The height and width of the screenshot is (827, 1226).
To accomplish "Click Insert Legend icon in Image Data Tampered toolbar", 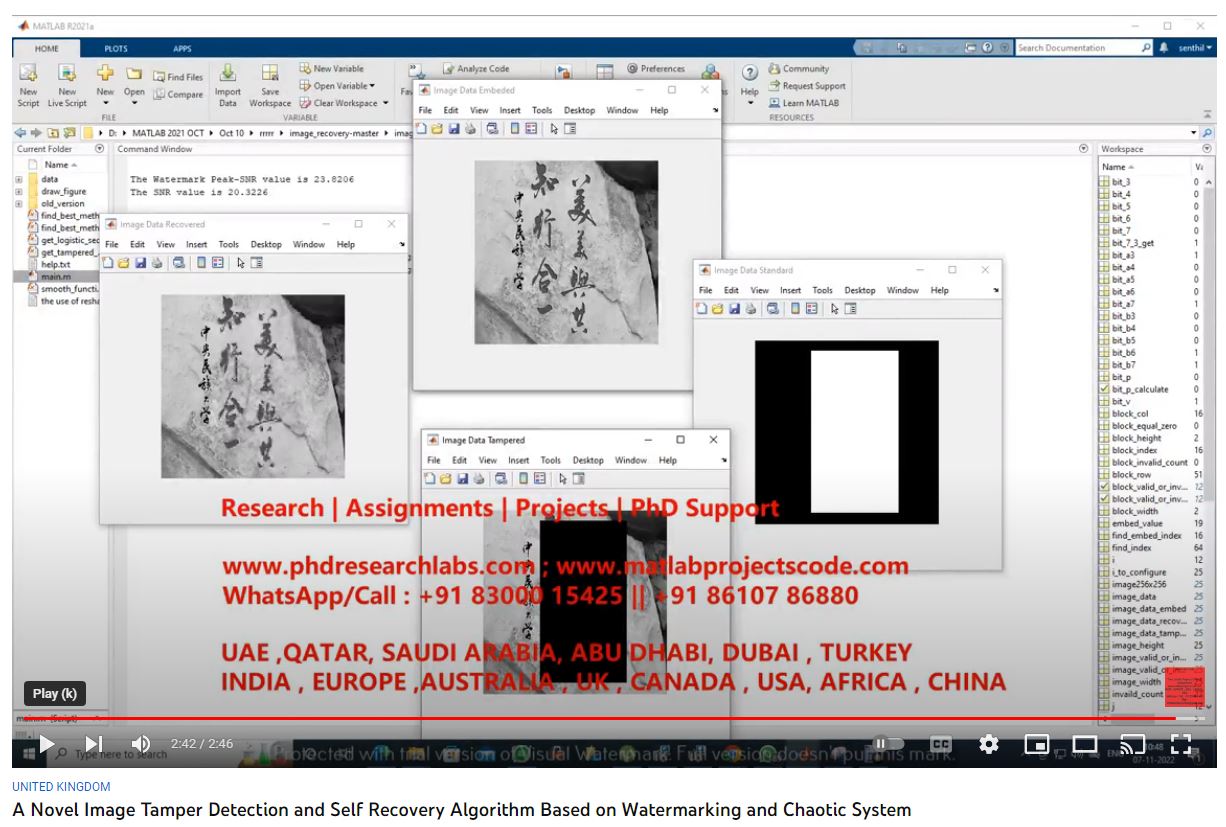I will point(539,478).
